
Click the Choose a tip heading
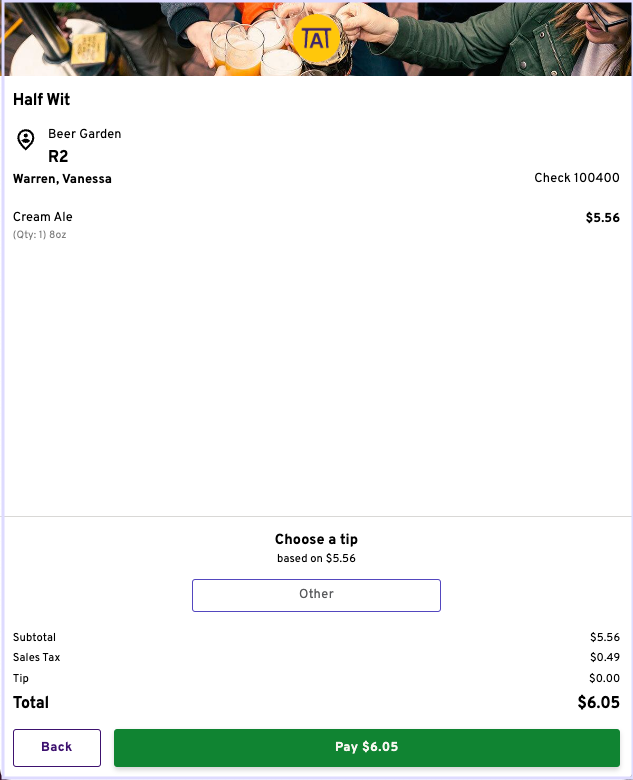tap(316, 539)
